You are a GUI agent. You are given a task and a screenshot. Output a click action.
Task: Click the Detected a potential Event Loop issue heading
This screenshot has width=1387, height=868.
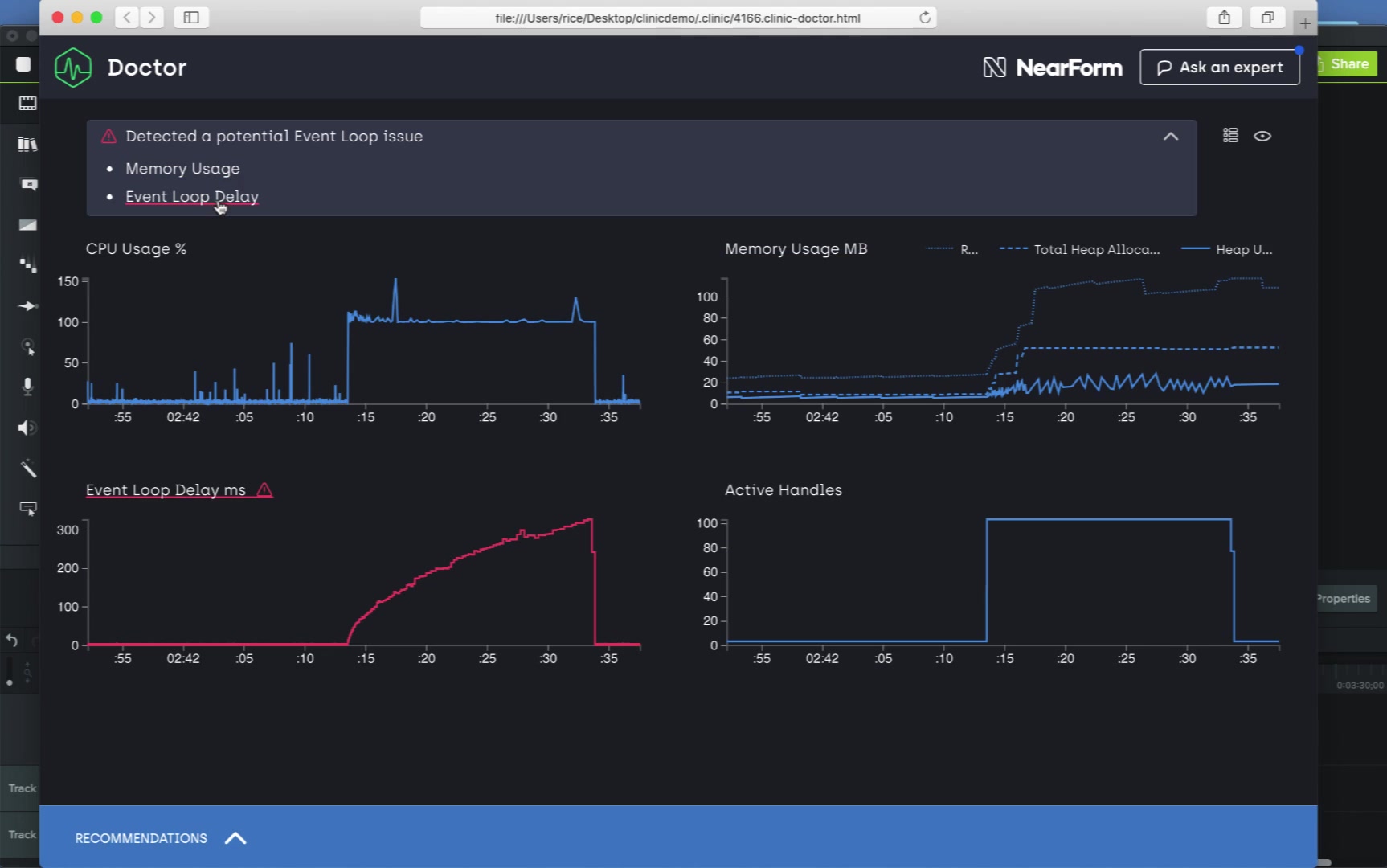click(274, 137)
